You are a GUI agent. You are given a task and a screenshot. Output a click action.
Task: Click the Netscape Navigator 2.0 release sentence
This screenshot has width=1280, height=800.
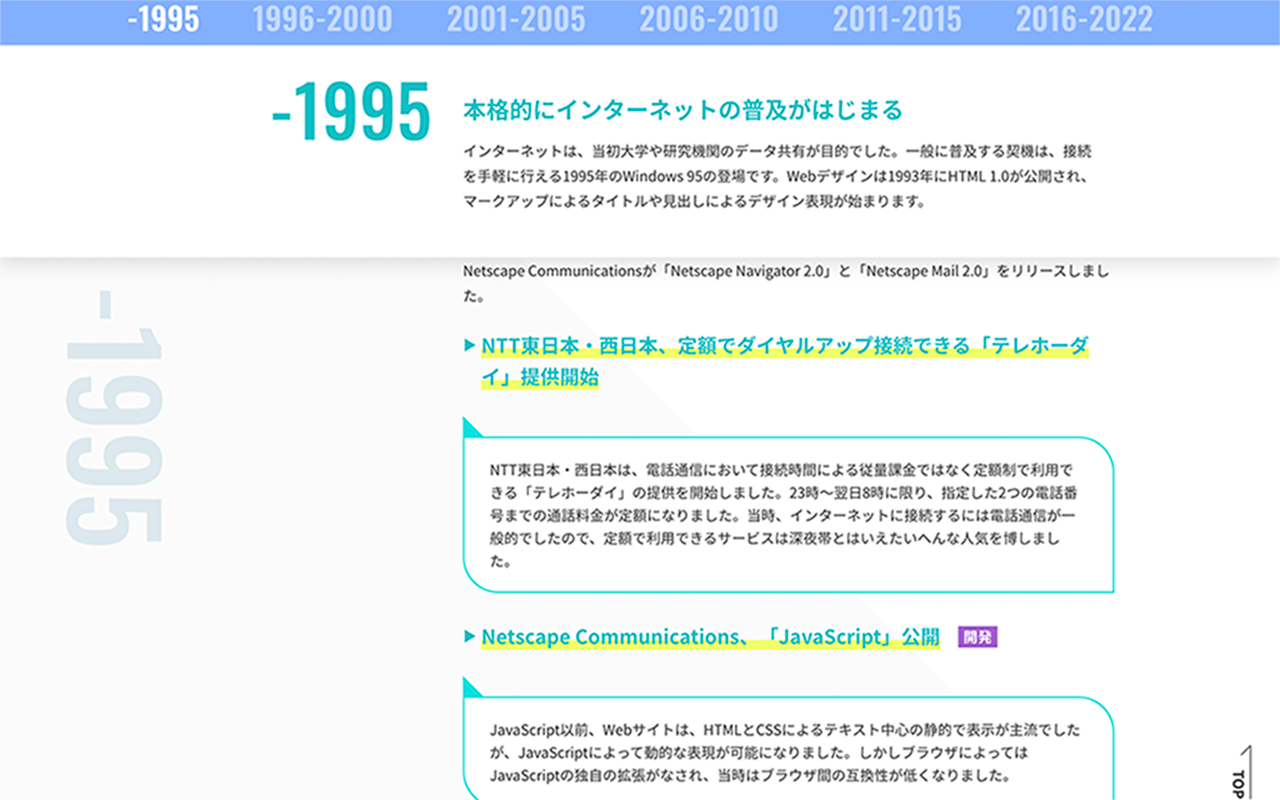(x=786, y=283)
